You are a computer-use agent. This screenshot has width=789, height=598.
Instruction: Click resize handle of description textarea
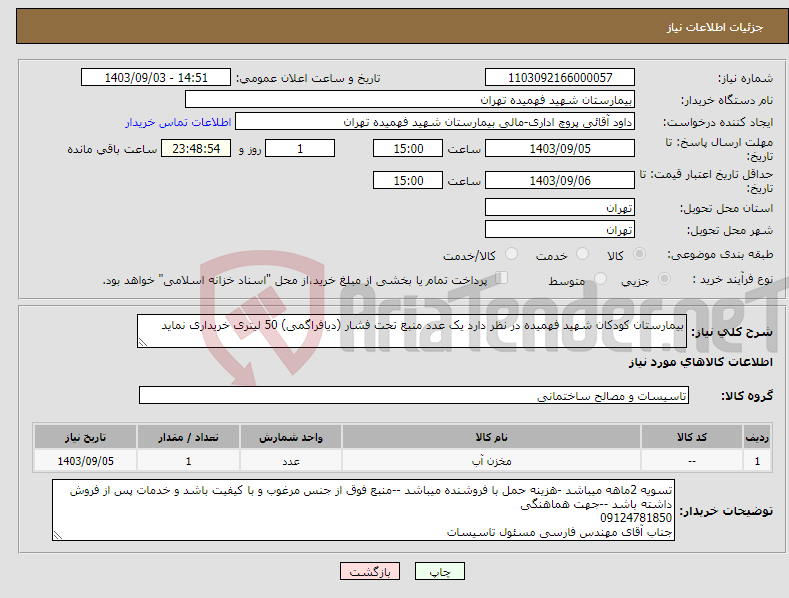143,342
